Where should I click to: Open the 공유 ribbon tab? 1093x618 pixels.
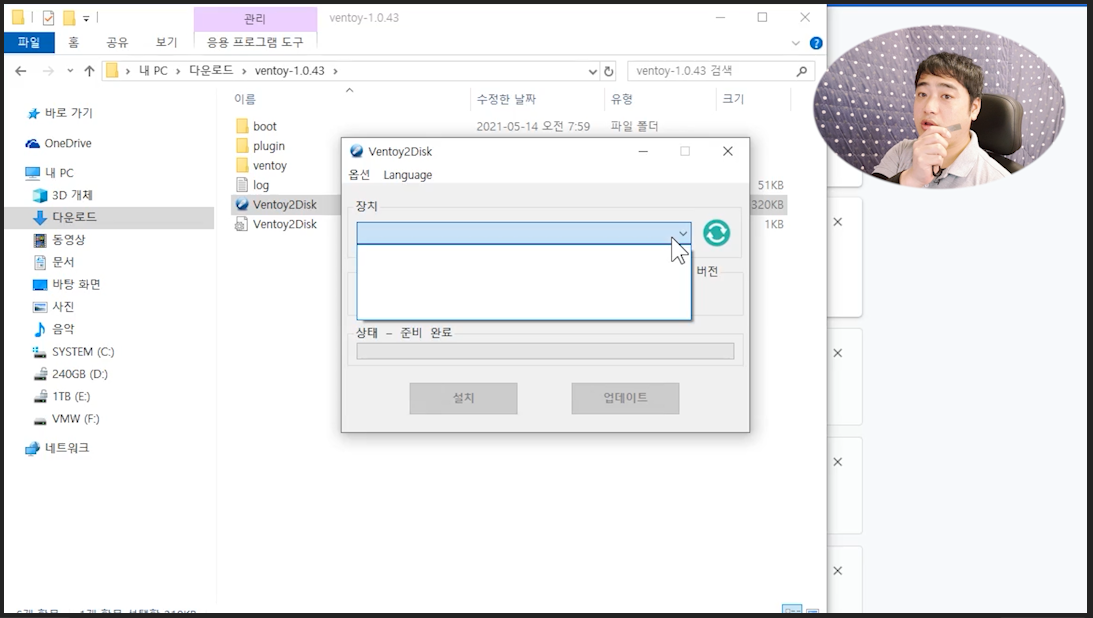[x=117, y=42]
